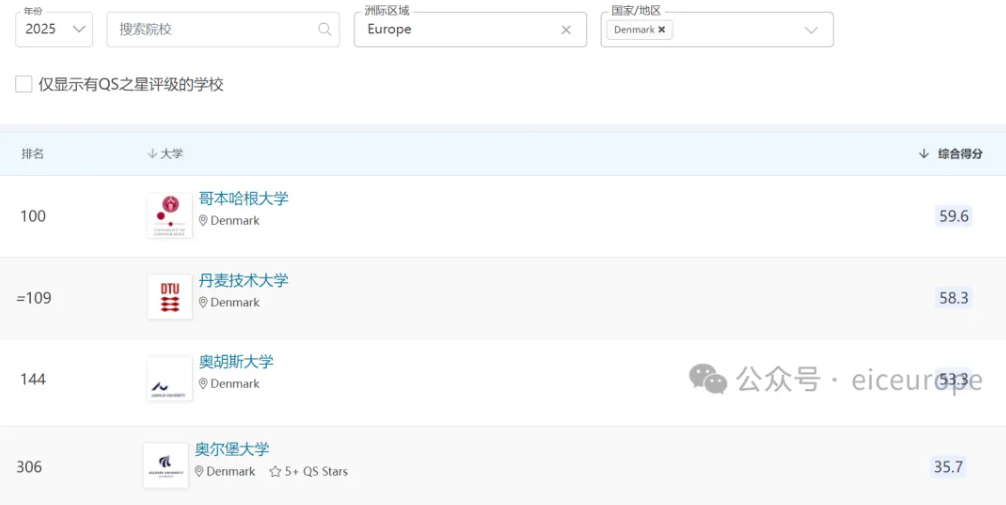Click rank 100

[x=33, y=216]
